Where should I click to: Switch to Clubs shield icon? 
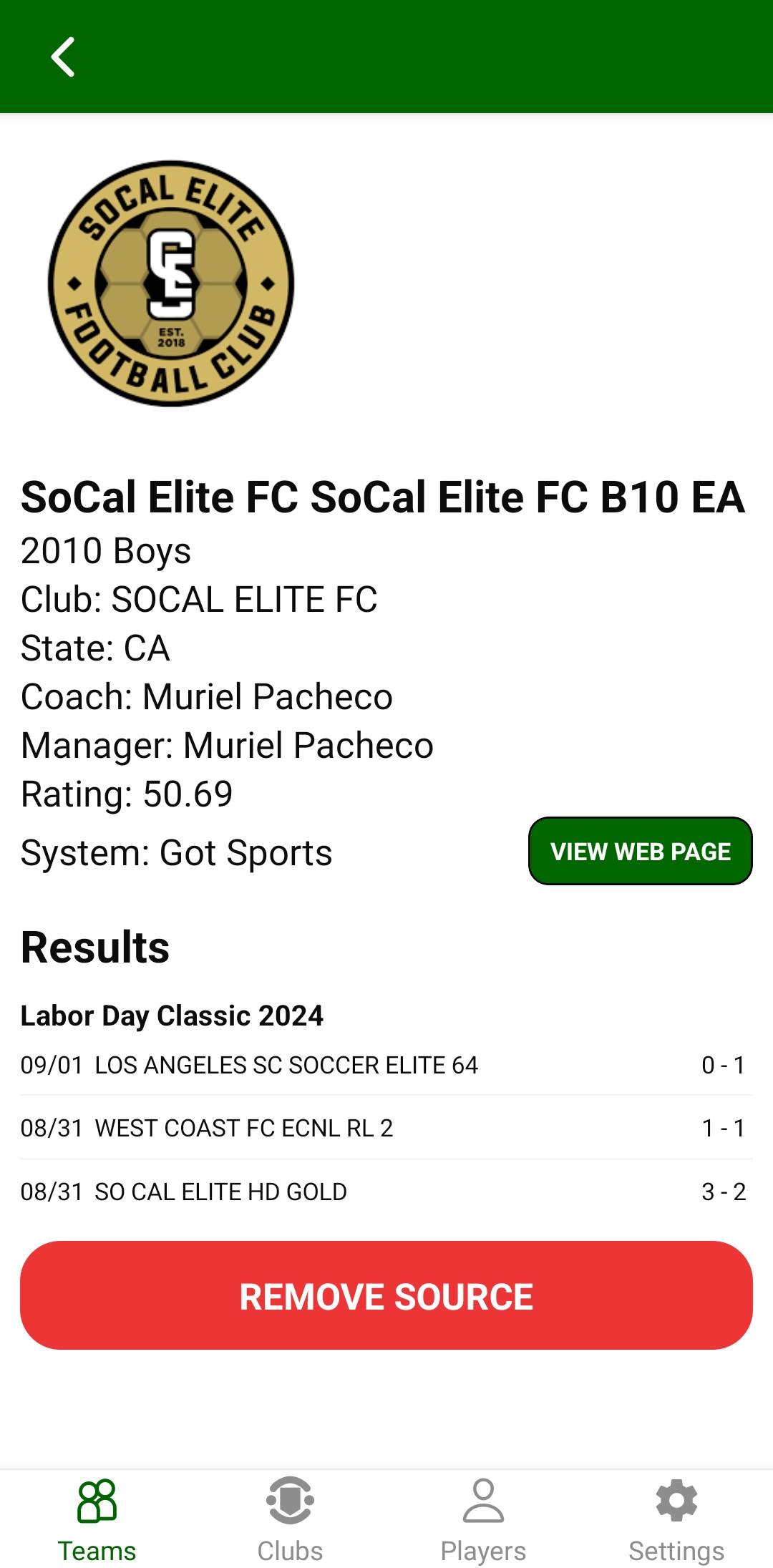click(x=290, y=1500)
